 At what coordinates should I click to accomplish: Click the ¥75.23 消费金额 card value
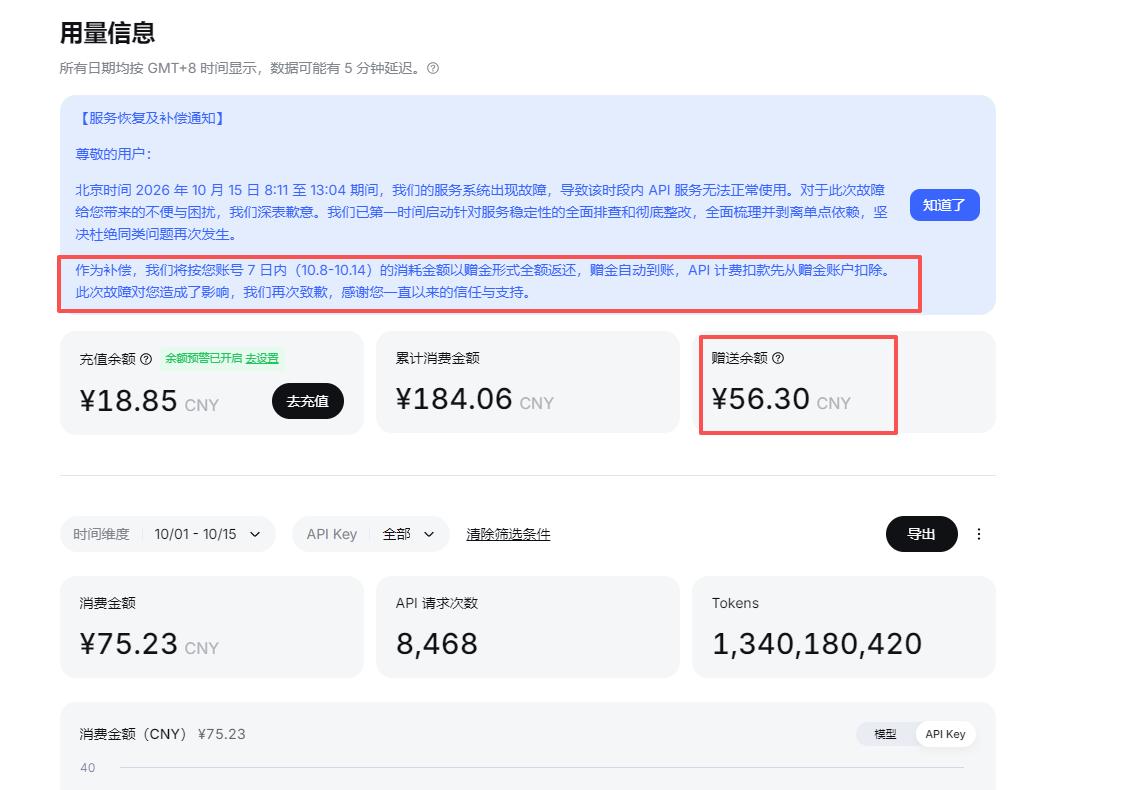129,645
